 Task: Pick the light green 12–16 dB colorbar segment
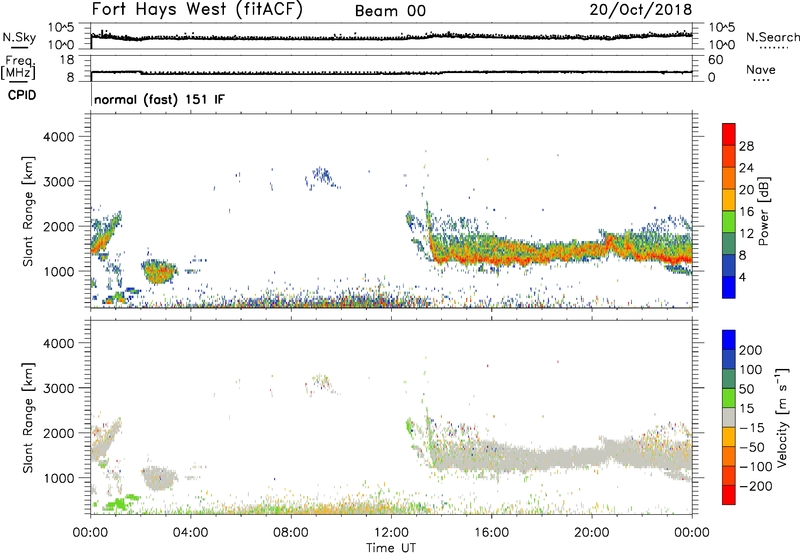point(729,222)
